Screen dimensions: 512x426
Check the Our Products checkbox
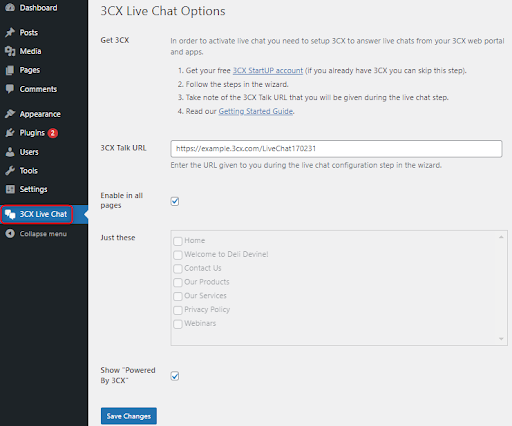tap(178, 282)
